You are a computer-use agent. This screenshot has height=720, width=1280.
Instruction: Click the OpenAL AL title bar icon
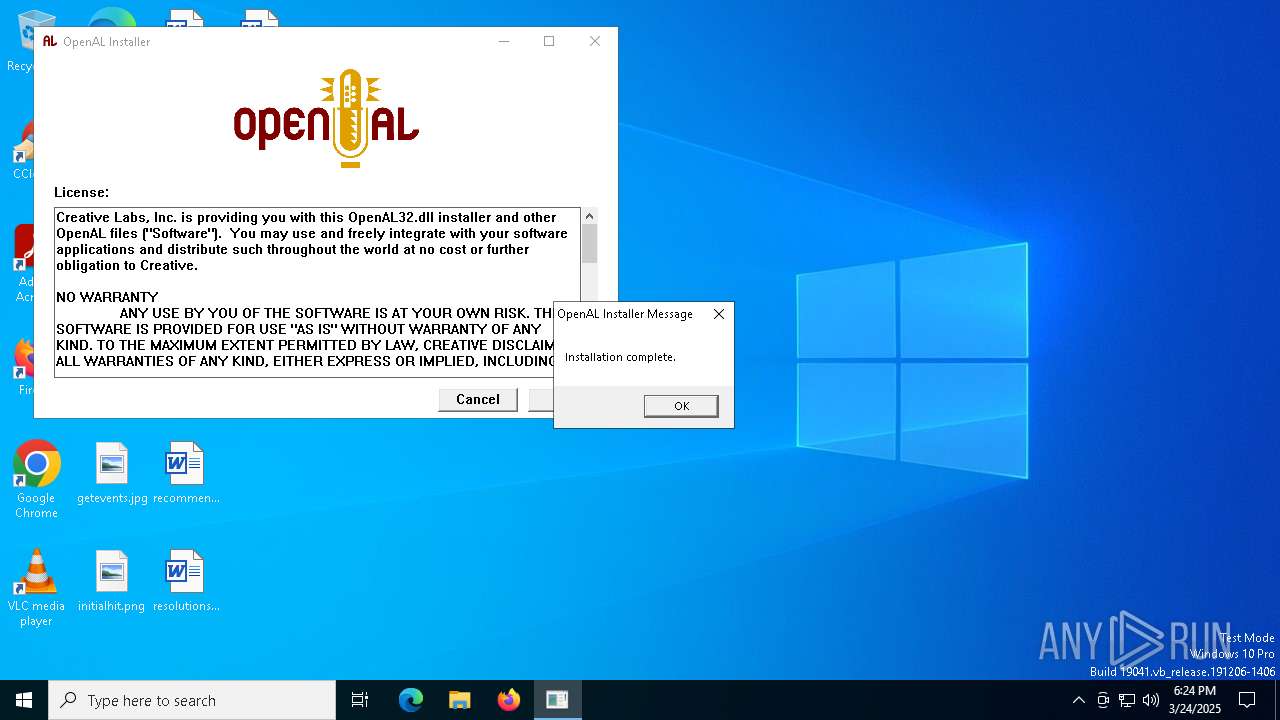[x=50, y=41]
